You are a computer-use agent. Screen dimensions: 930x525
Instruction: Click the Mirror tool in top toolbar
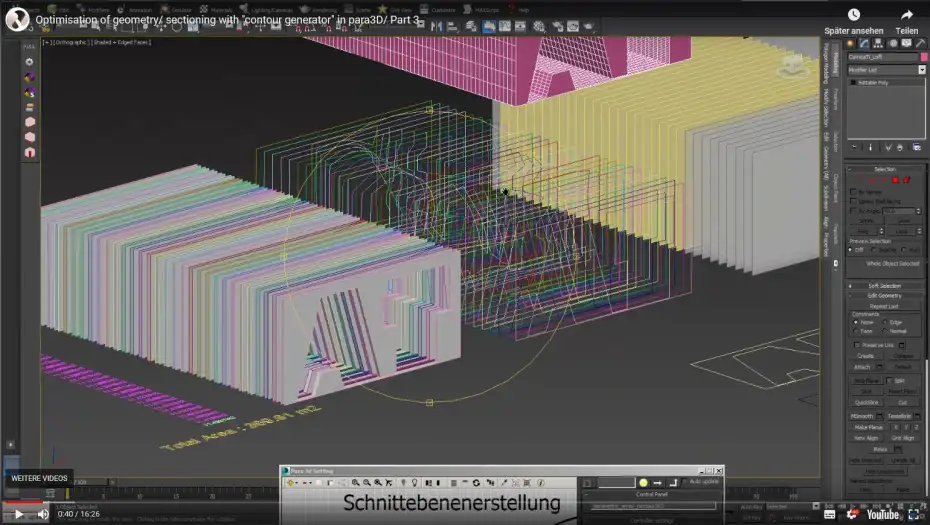(x=437, y=26)
